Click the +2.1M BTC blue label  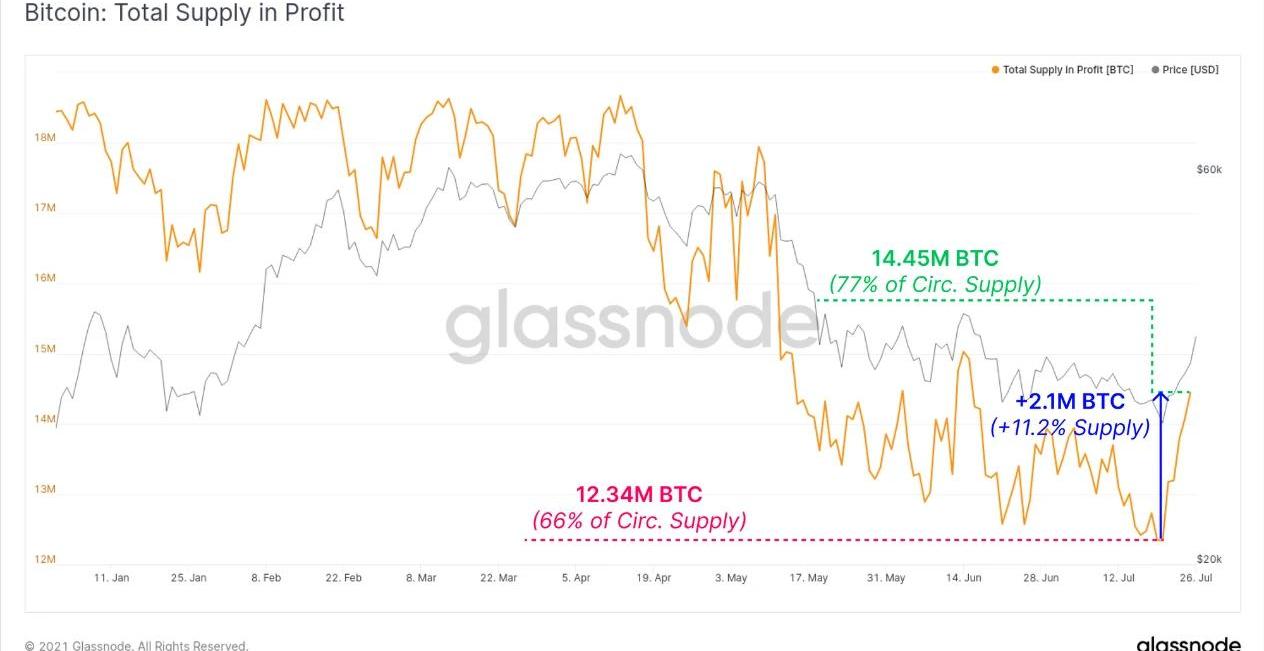[x=1070, y=402]
